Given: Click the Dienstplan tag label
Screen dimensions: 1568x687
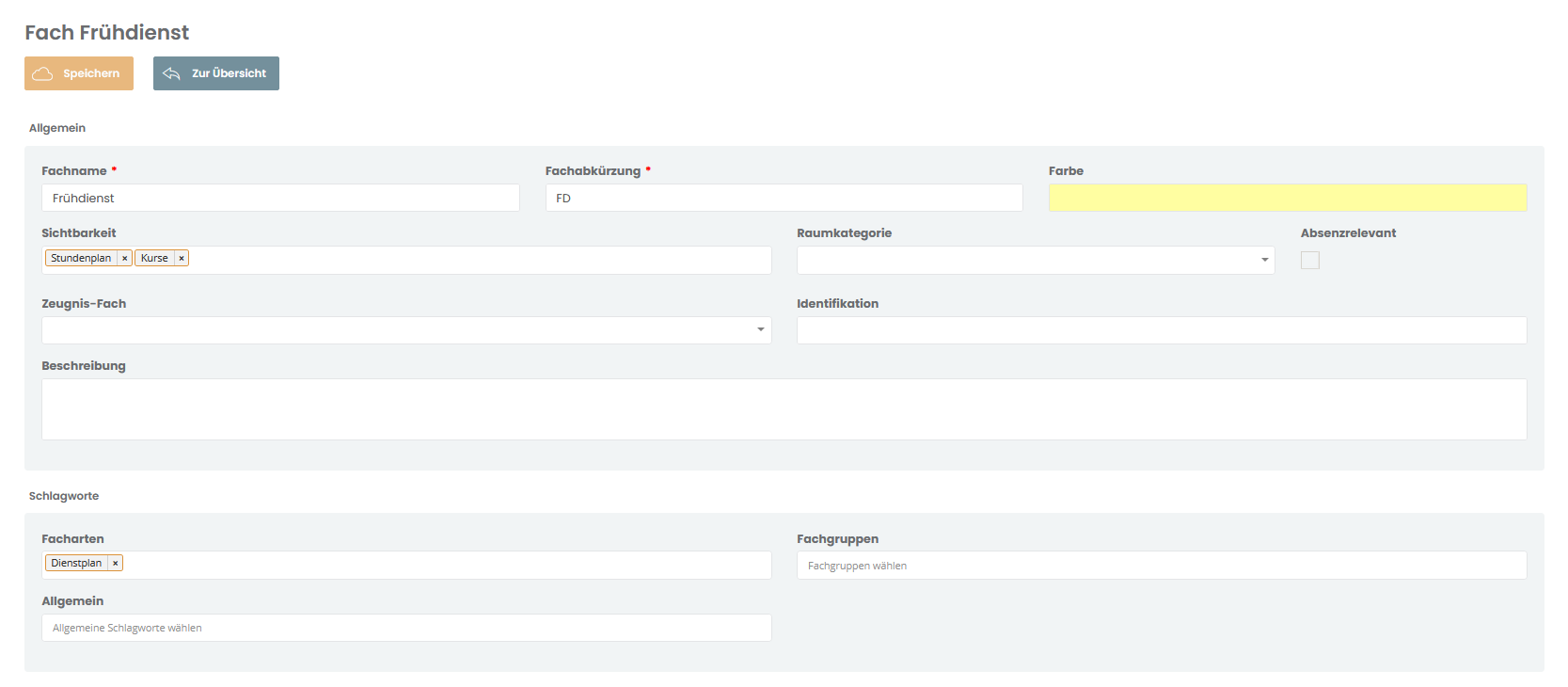Looking at the screenshot, I should pyautogui.click(x=76, y=563).
